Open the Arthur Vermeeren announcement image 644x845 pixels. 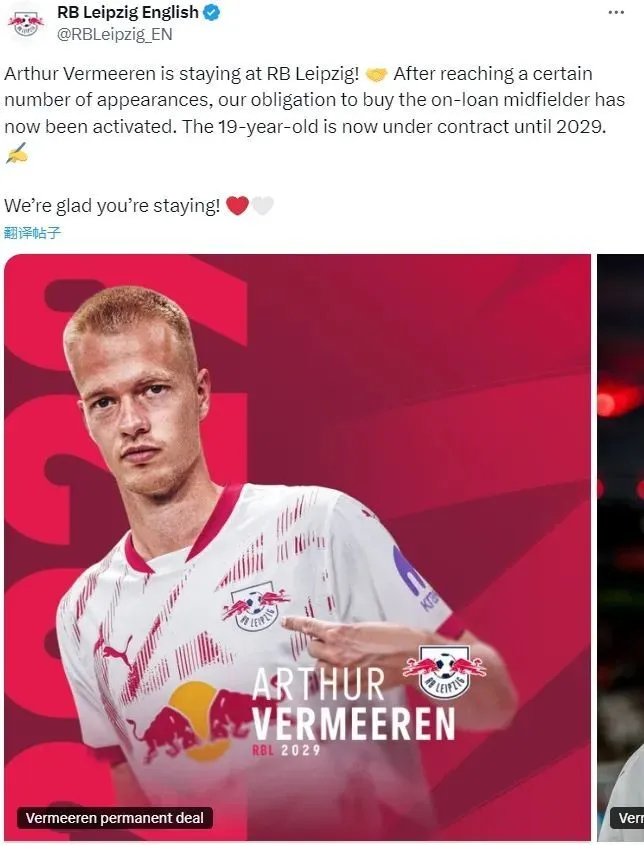point(297,547)
